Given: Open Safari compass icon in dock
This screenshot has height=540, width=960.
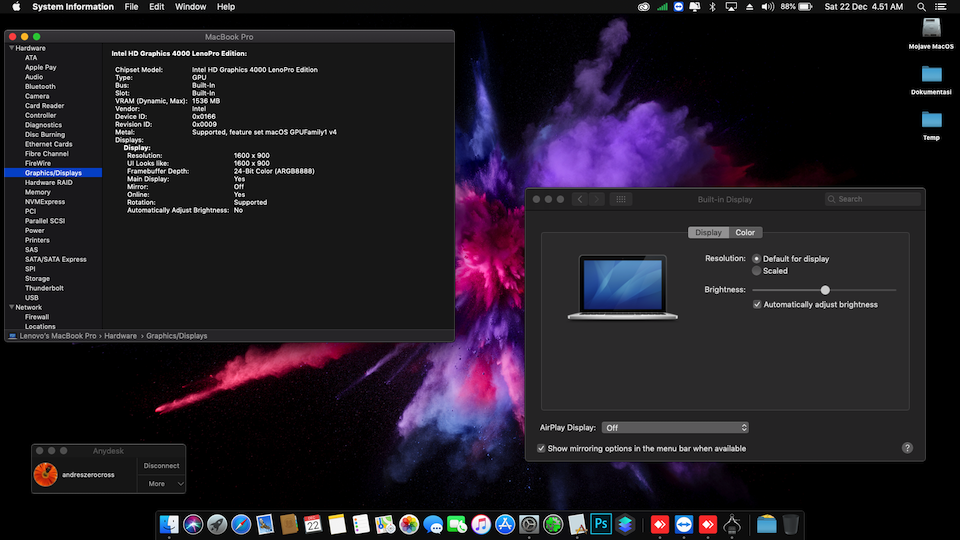Looking at the screenshot, I should point(241,525).
